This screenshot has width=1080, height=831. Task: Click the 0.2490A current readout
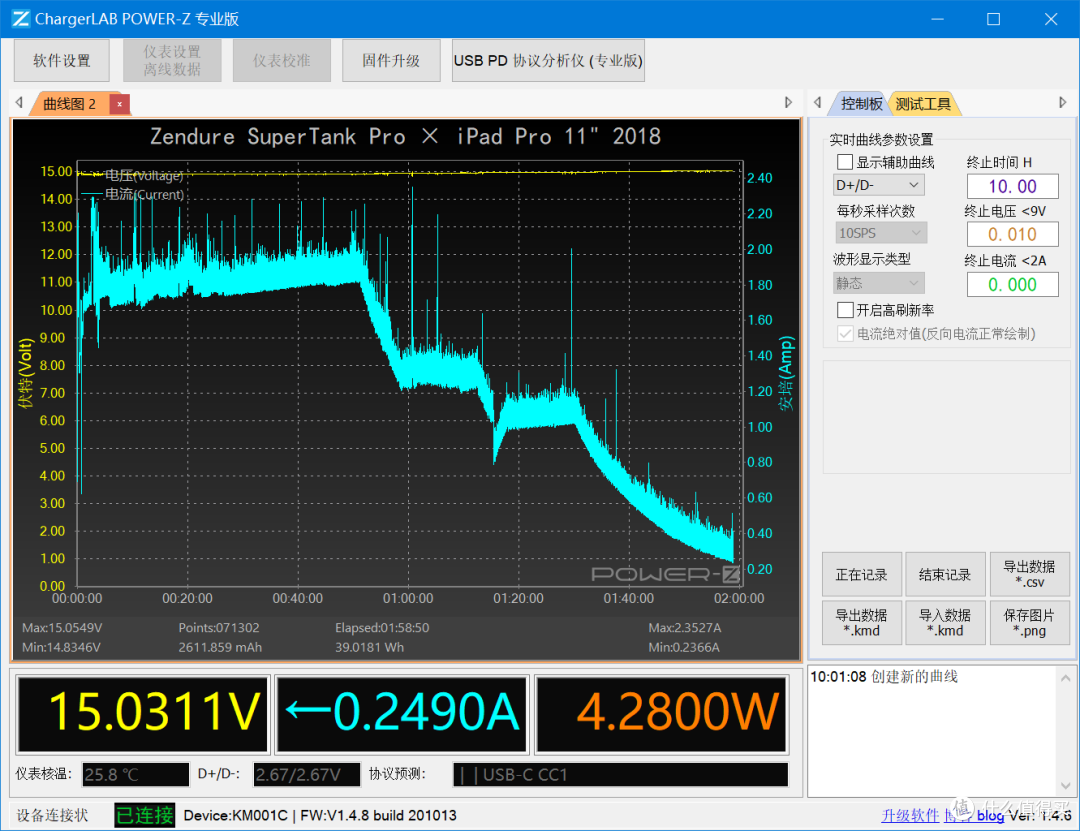[402, 713]
